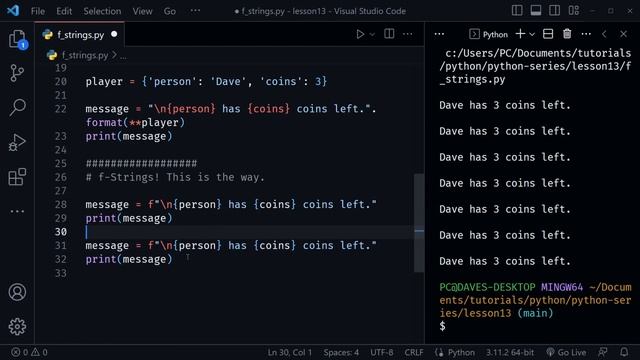The width and height of the screenshot is (640, 360).
Task: Click the '_strings.py' text in terminal path
Action: pos(472,79)
